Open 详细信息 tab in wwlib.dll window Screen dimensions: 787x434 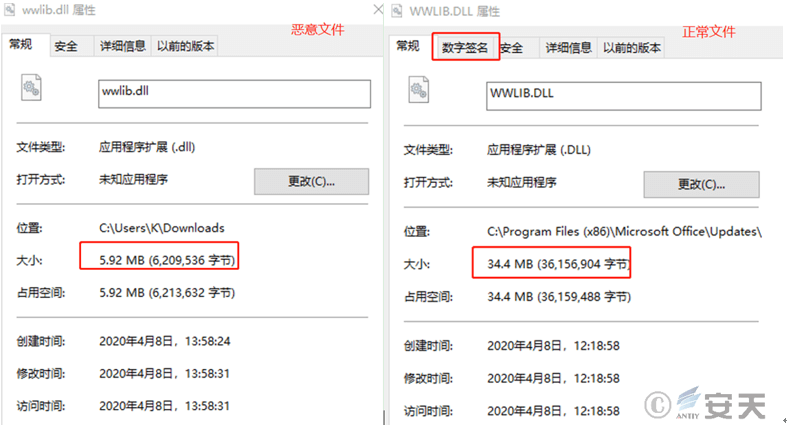[x=122, y=47]
